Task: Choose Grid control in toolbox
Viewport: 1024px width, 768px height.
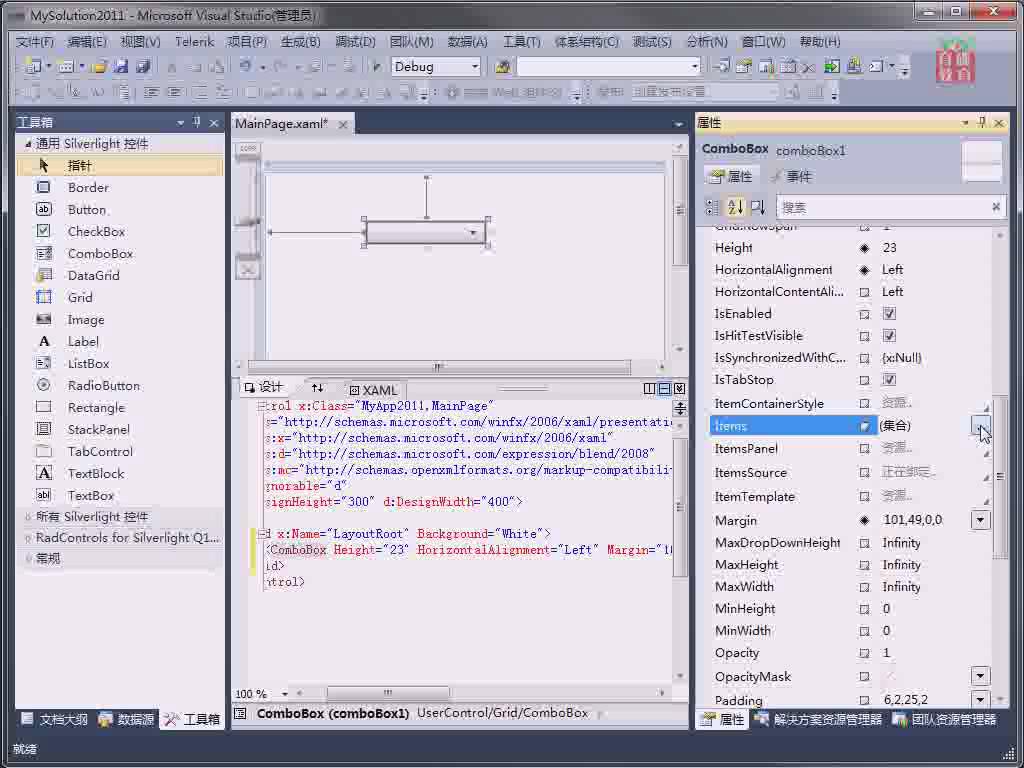Action: point(120,298)
